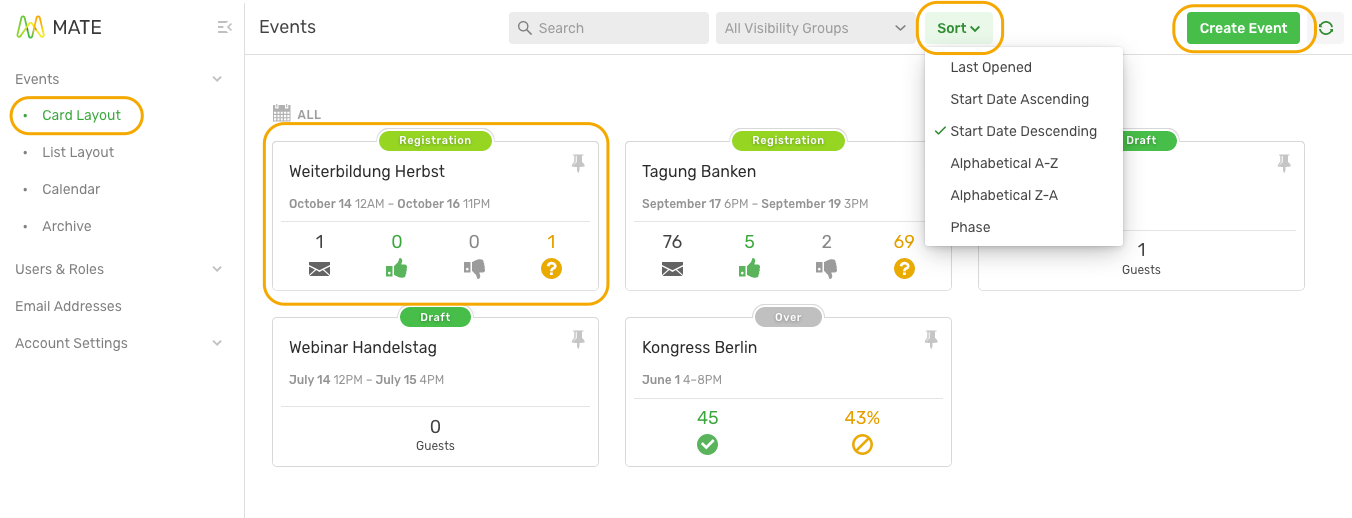Click the Create Event button

[x=1243, y=28]
